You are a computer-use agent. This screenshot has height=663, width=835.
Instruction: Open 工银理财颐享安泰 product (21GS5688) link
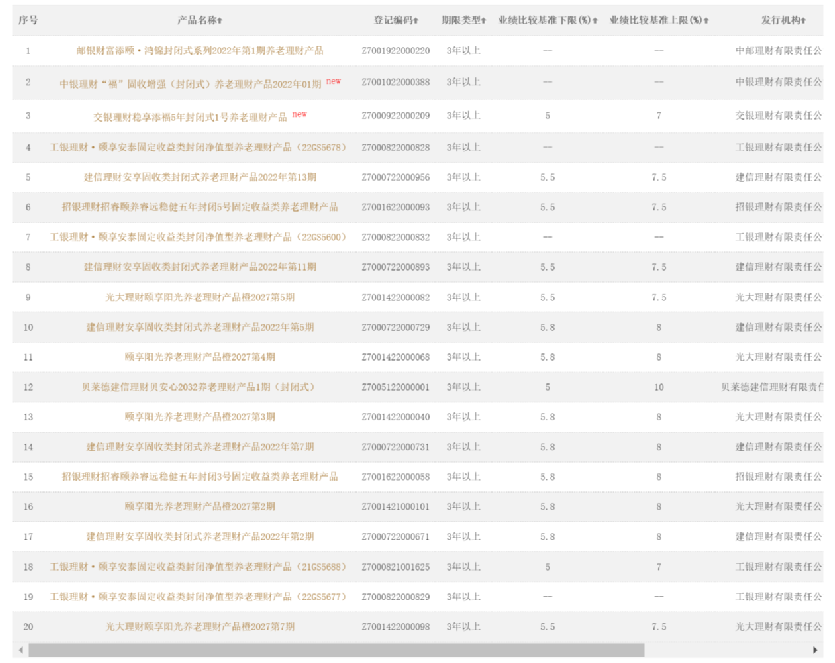pyautogui.click(x=198, y=567)
